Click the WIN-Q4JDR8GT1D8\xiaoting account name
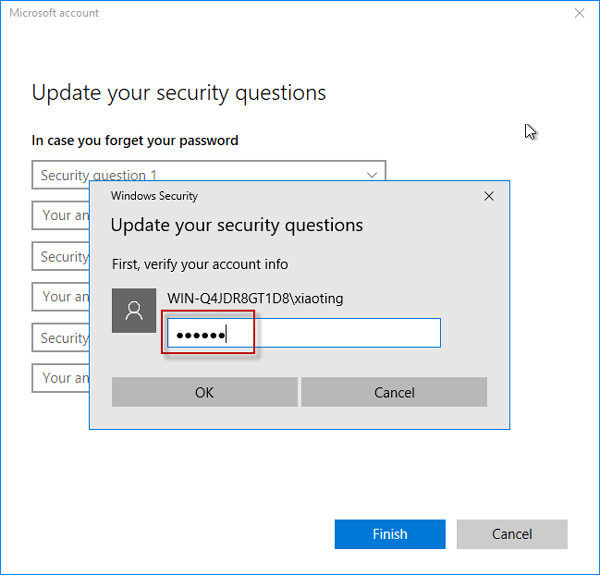Image resolution: width=600 pixels, height=575 pixels. (255, 298)
